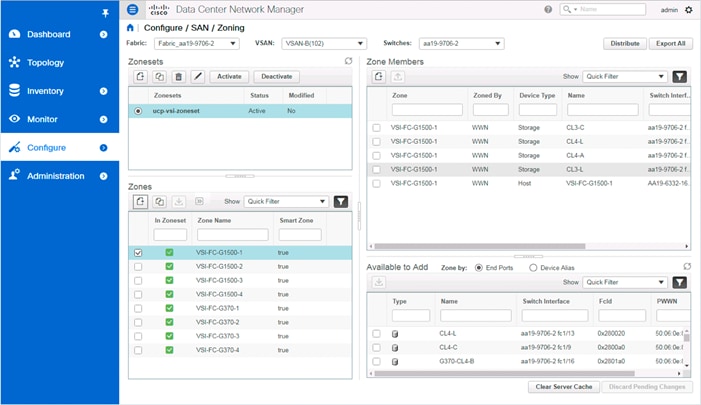Click the in-zoneset green check for VSI-FC-G370-4
Screen dimensions: 701x405
169,350
